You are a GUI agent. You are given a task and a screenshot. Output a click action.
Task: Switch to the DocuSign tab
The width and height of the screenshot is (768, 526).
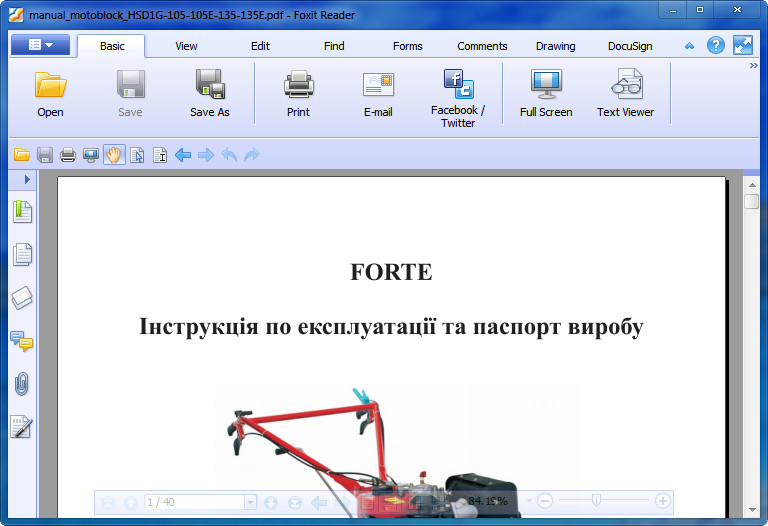(630, 46)
